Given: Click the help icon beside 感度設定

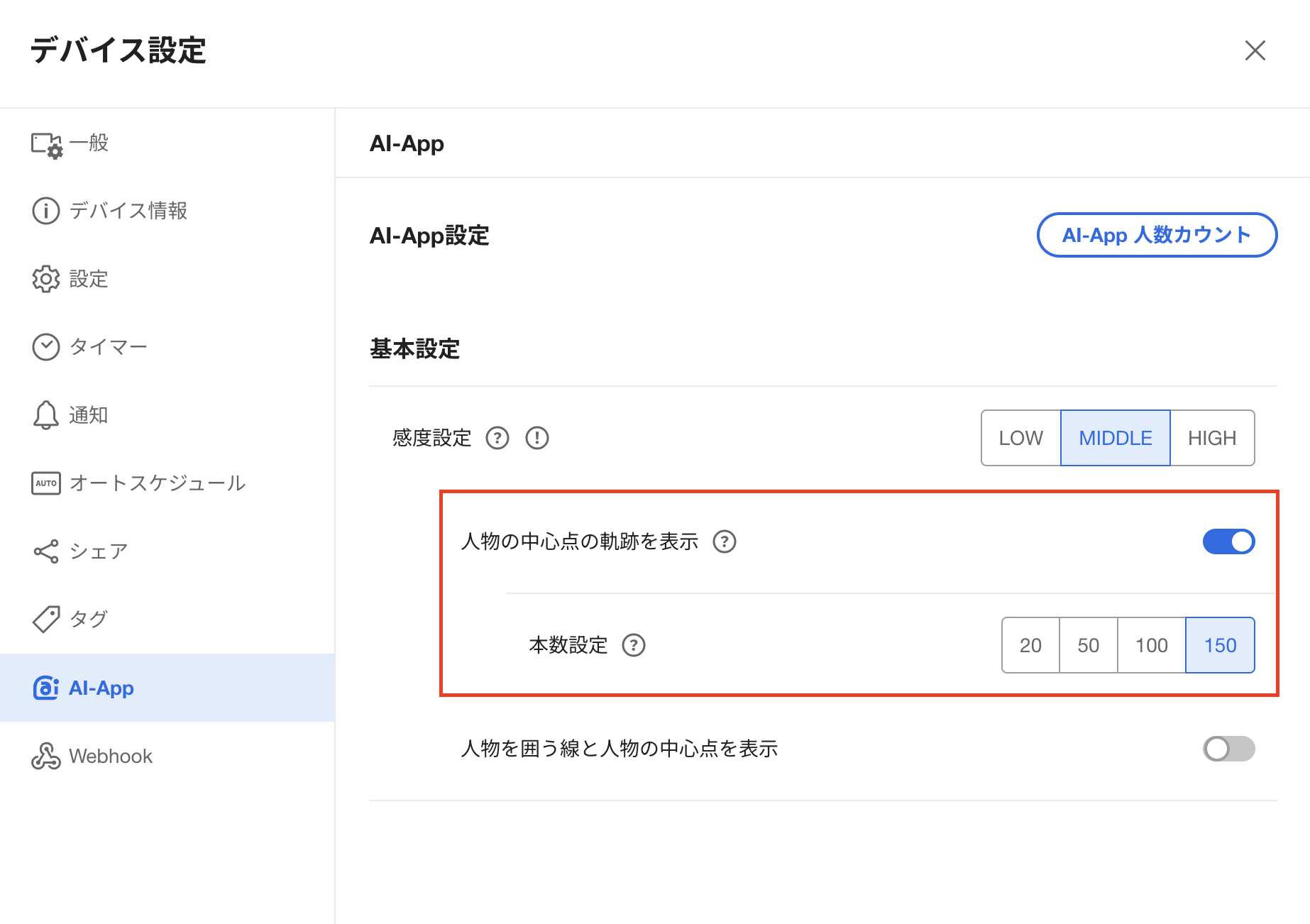Looking at the screenshot, I should (497, 439).
